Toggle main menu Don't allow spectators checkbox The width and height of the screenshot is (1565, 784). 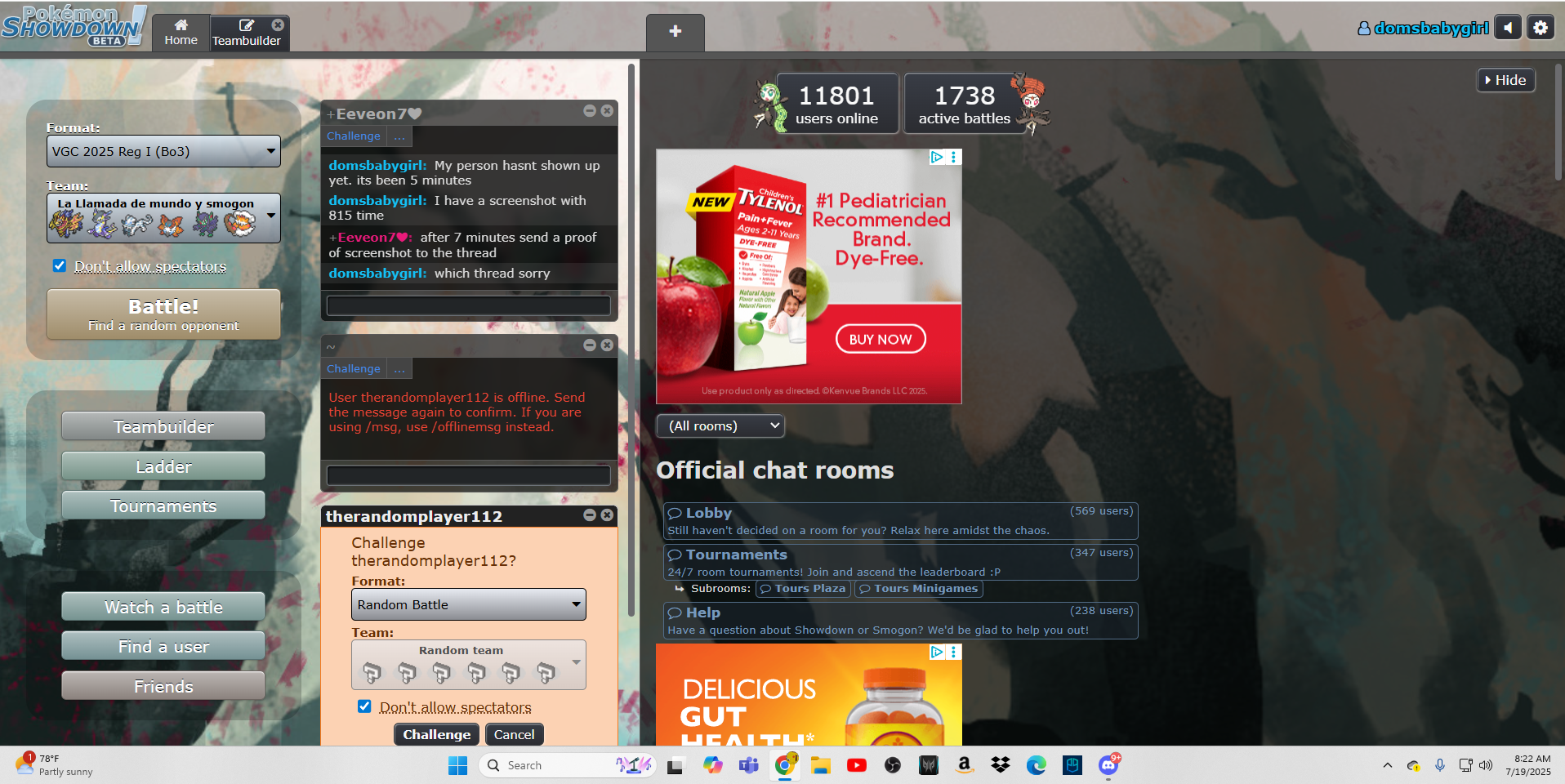(60, 265)
